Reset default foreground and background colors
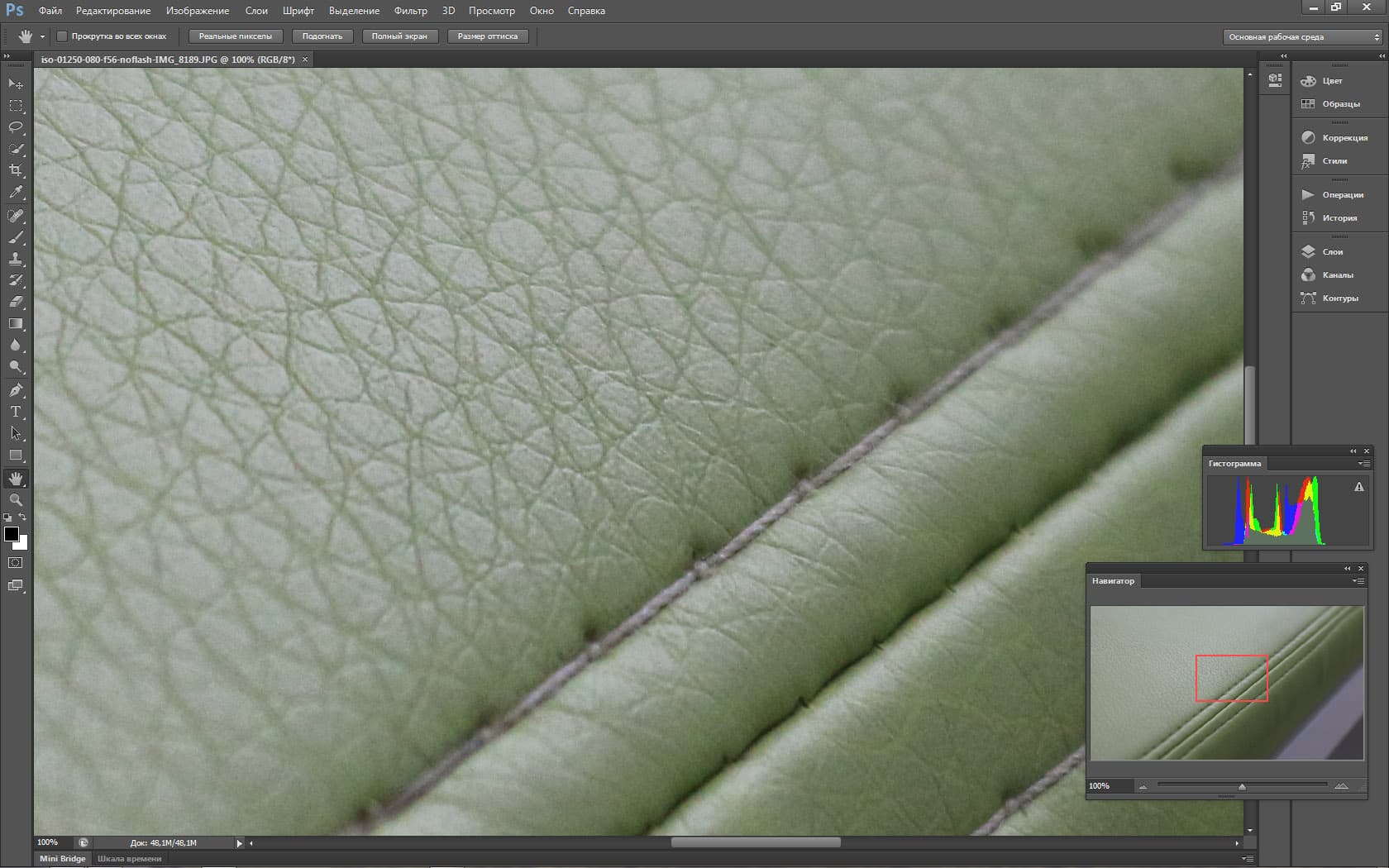 (7, 517)
